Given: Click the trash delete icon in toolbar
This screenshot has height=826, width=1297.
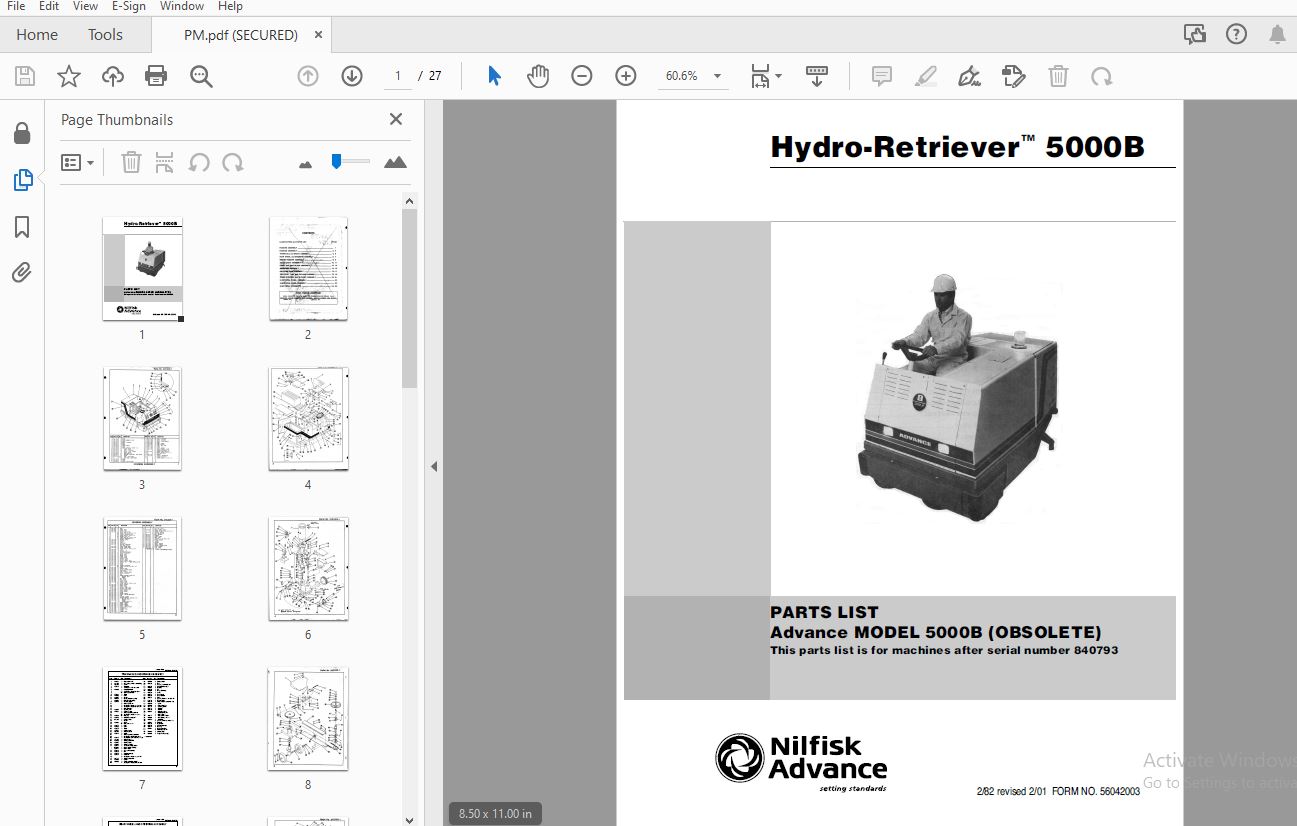Looking at the screenshot, I should click(x=1058, y=76).
